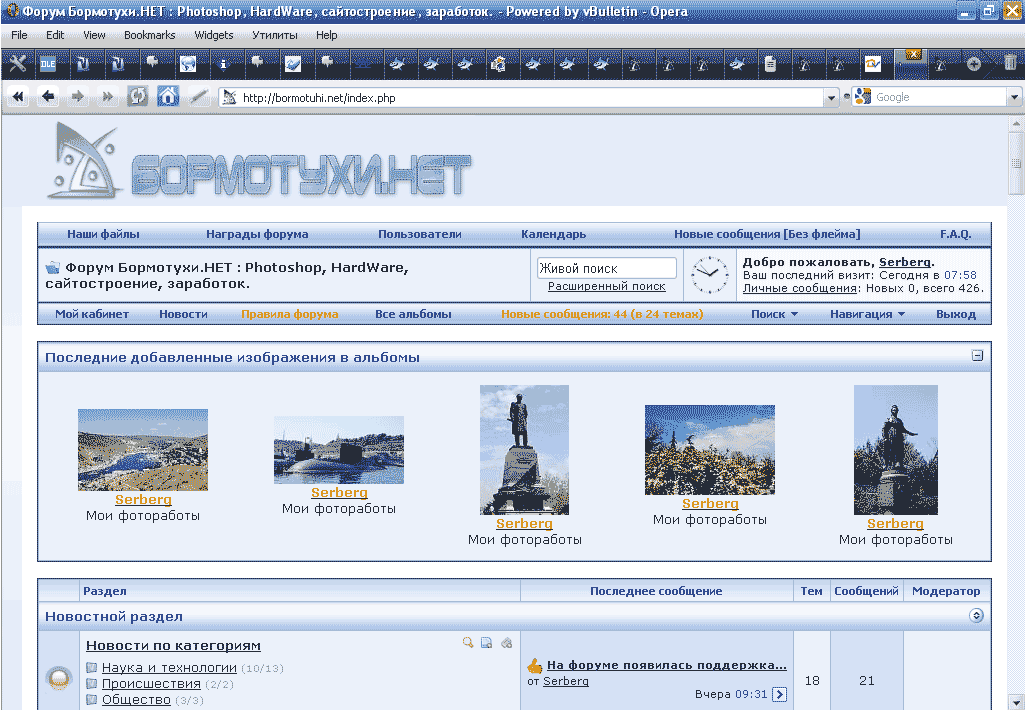The image size is (1026, 710).
Task: Click the page vertical scrollbar thumb
Action: pos(1016,163)
